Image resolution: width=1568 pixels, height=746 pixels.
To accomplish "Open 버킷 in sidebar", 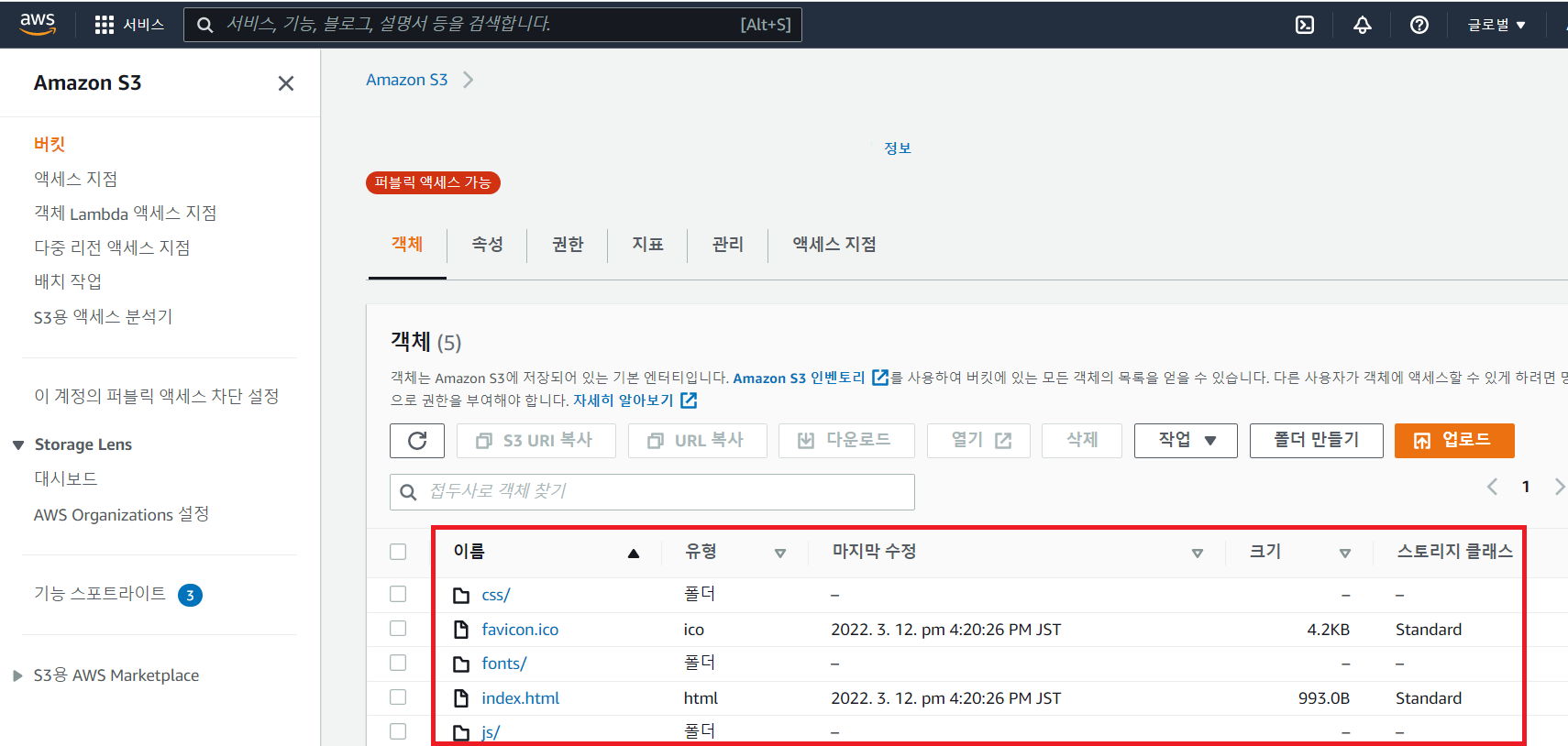I will (50, 145).
